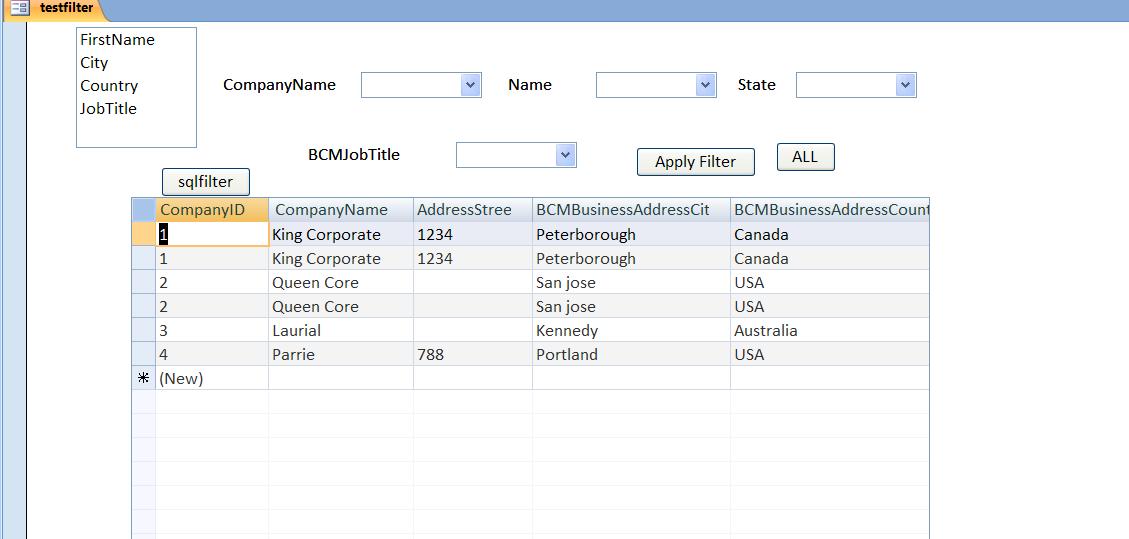The height and width of the screenshot is (539, 1129).
Task: Choose Country in the list box
Action: (x=109, y=86)
